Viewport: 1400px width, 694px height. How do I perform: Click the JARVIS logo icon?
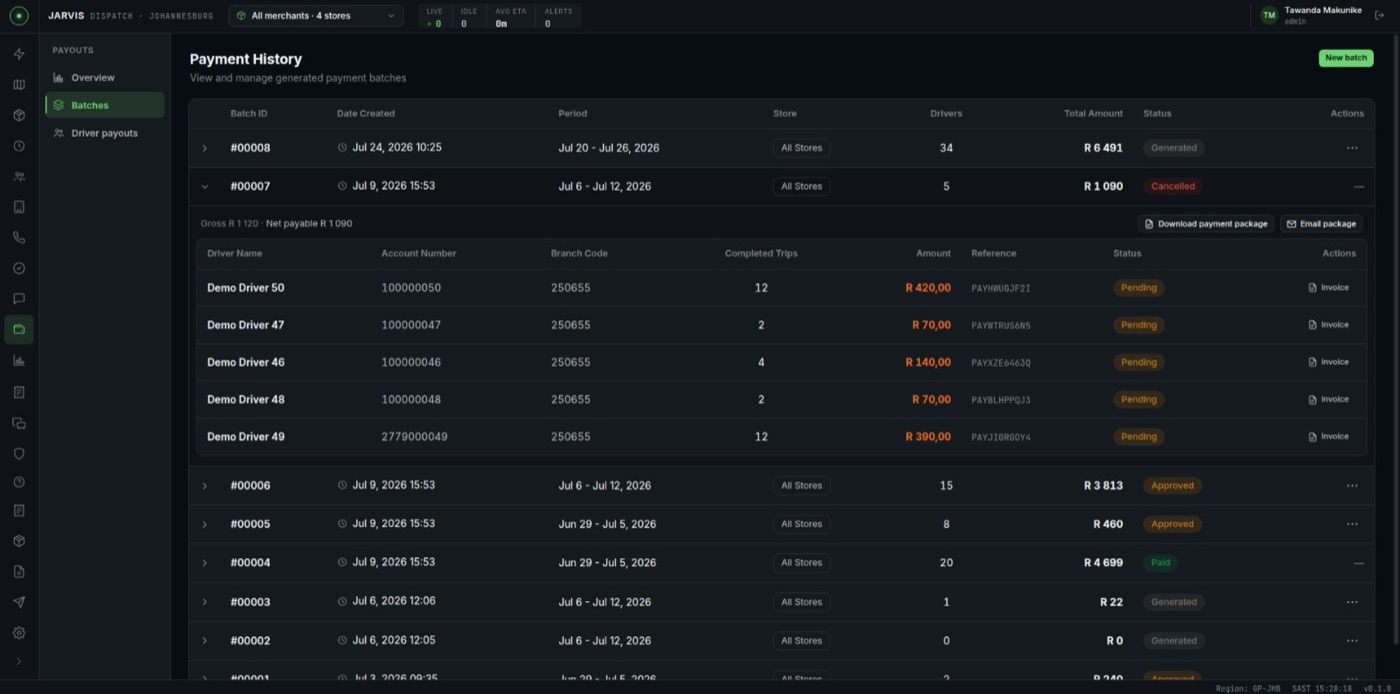click(19, 16)
